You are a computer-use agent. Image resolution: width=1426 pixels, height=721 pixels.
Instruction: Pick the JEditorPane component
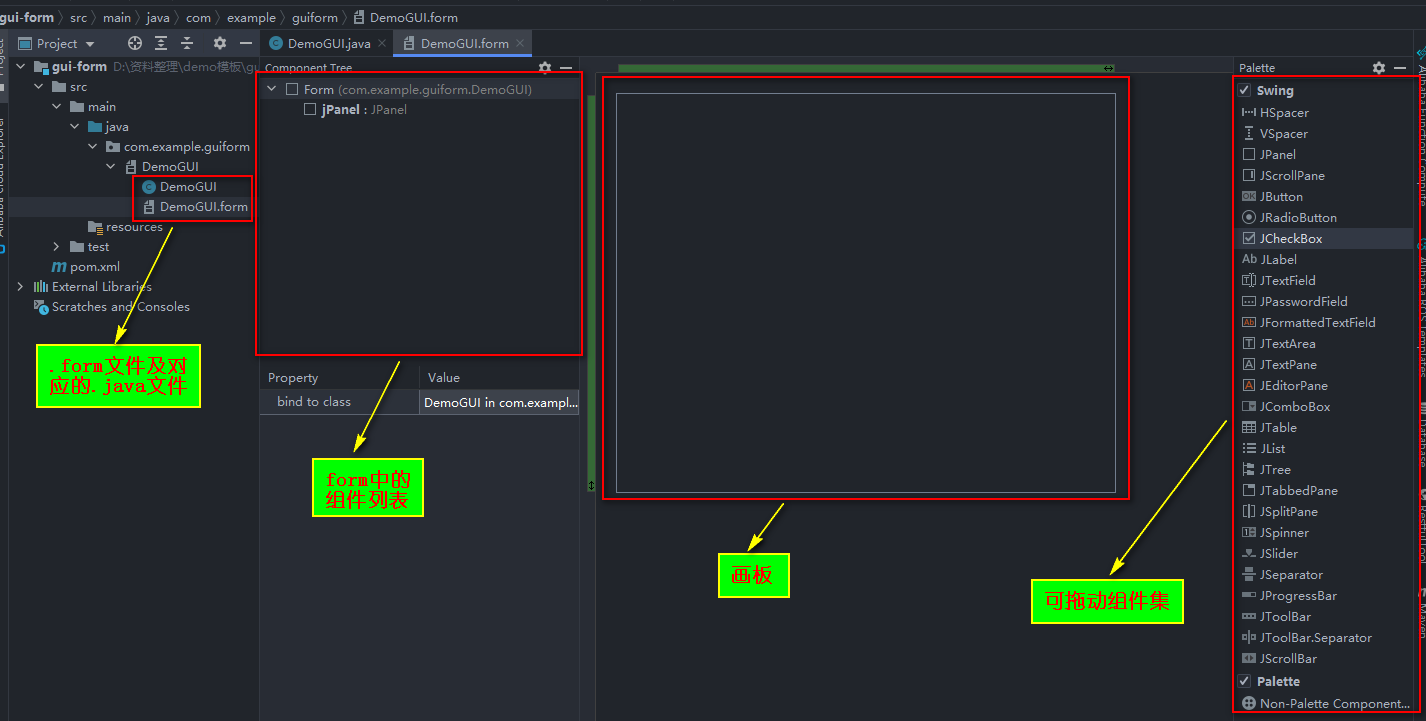pyautogui.click(x=1285, y=386)
